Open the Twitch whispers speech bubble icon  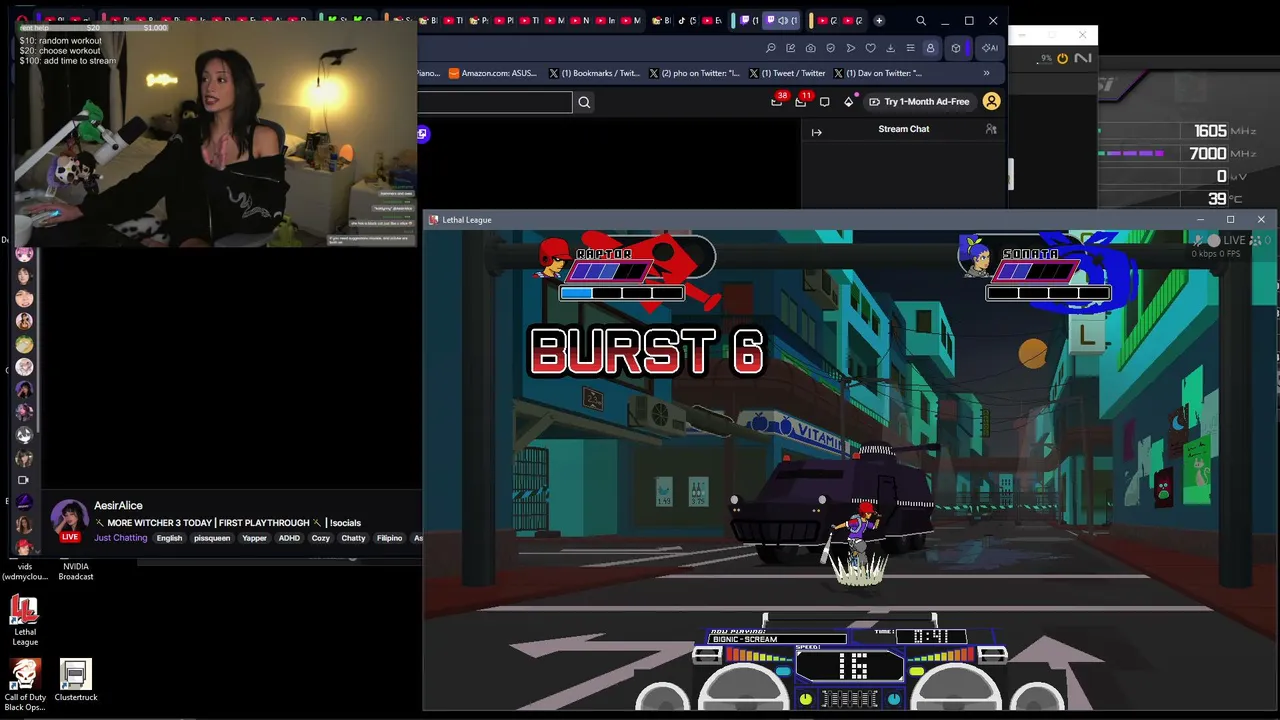(x=824, y=101)
